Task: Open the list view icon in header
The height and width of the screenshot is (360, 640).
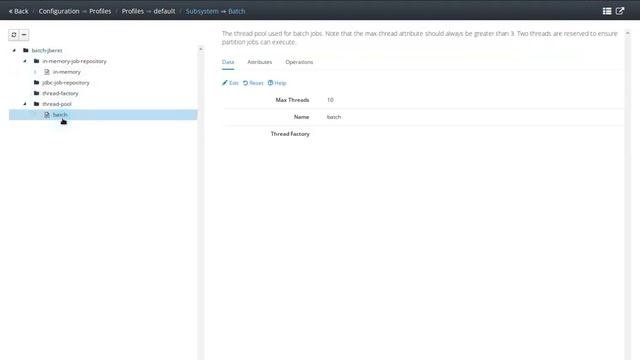Action: tap(607, 11)
